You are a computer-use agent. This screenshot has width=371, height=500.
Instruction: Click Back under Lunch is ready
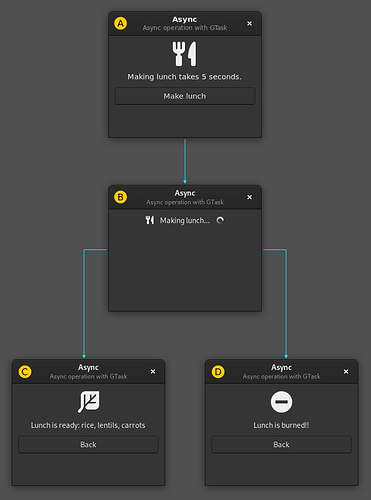click(88, 444)
